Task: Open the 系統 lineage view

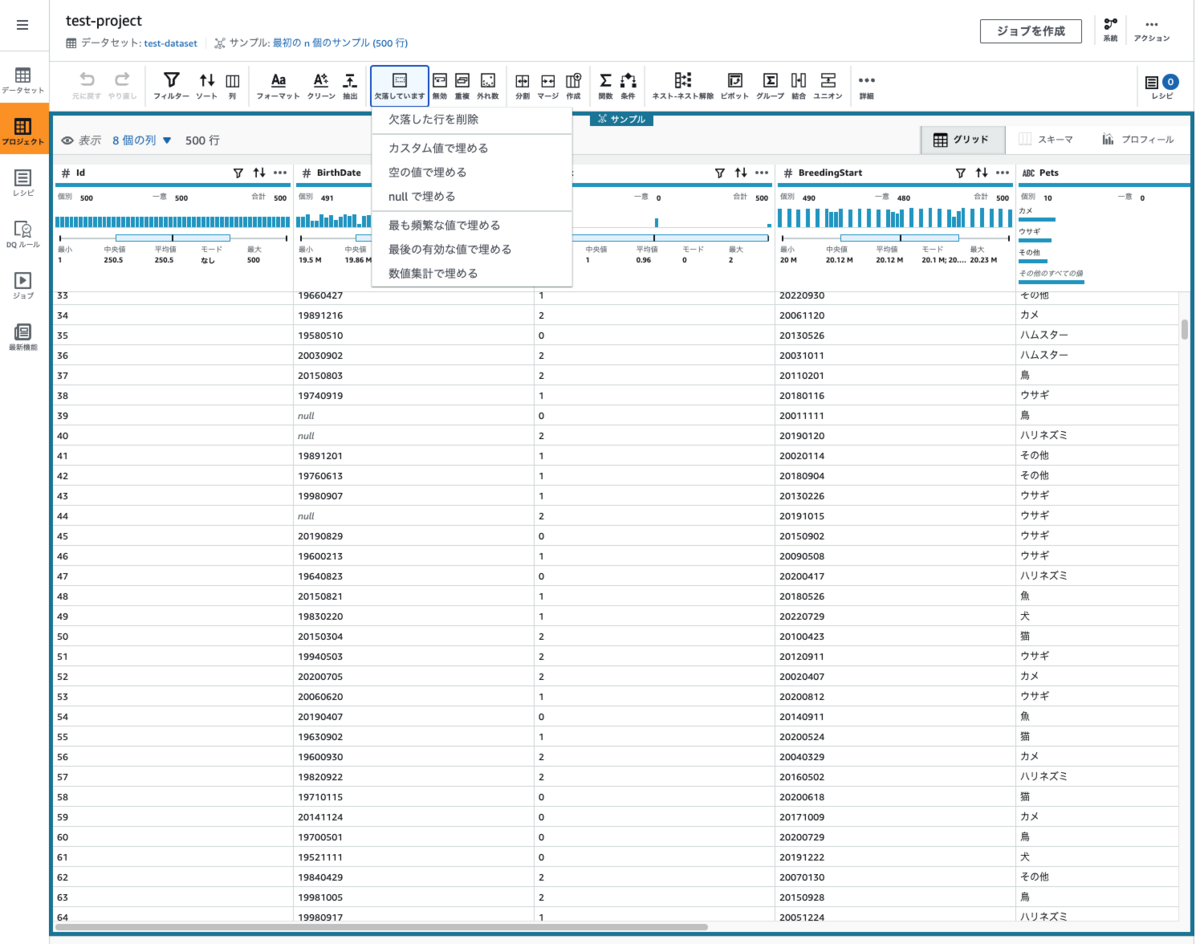Action: [1111, 29]
